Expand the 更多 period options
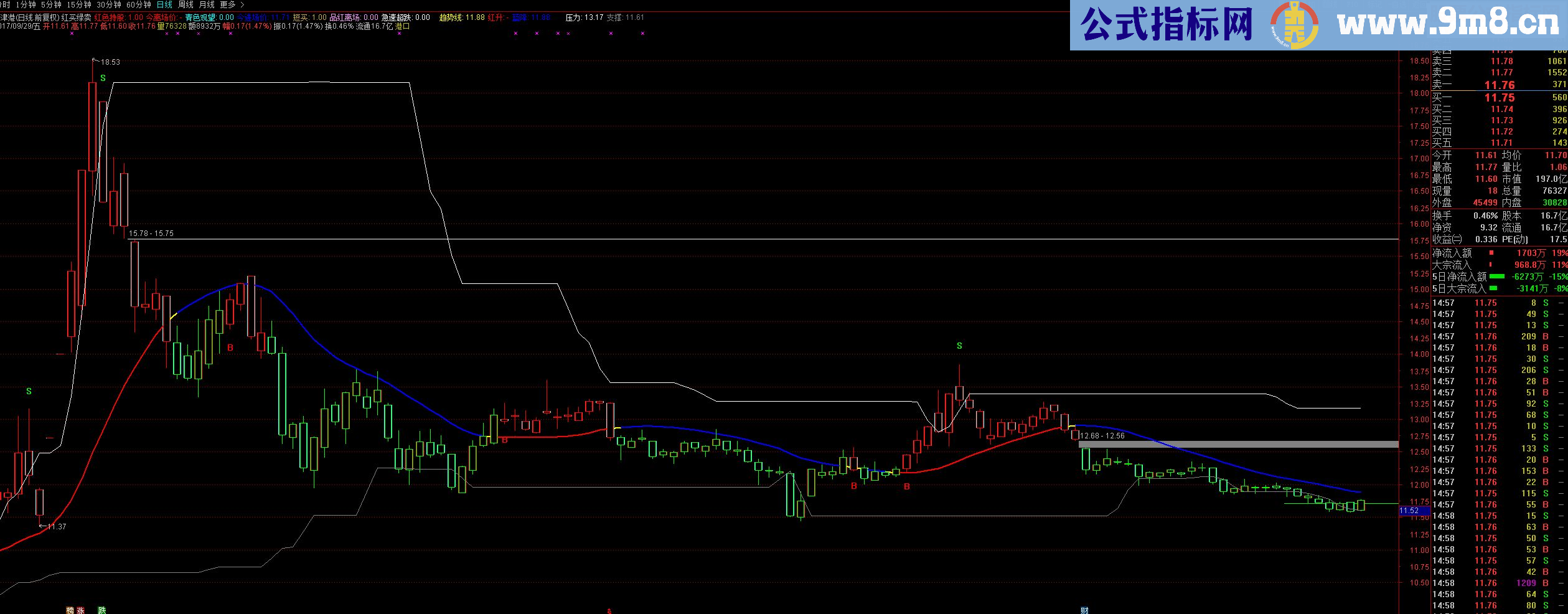 232,5
